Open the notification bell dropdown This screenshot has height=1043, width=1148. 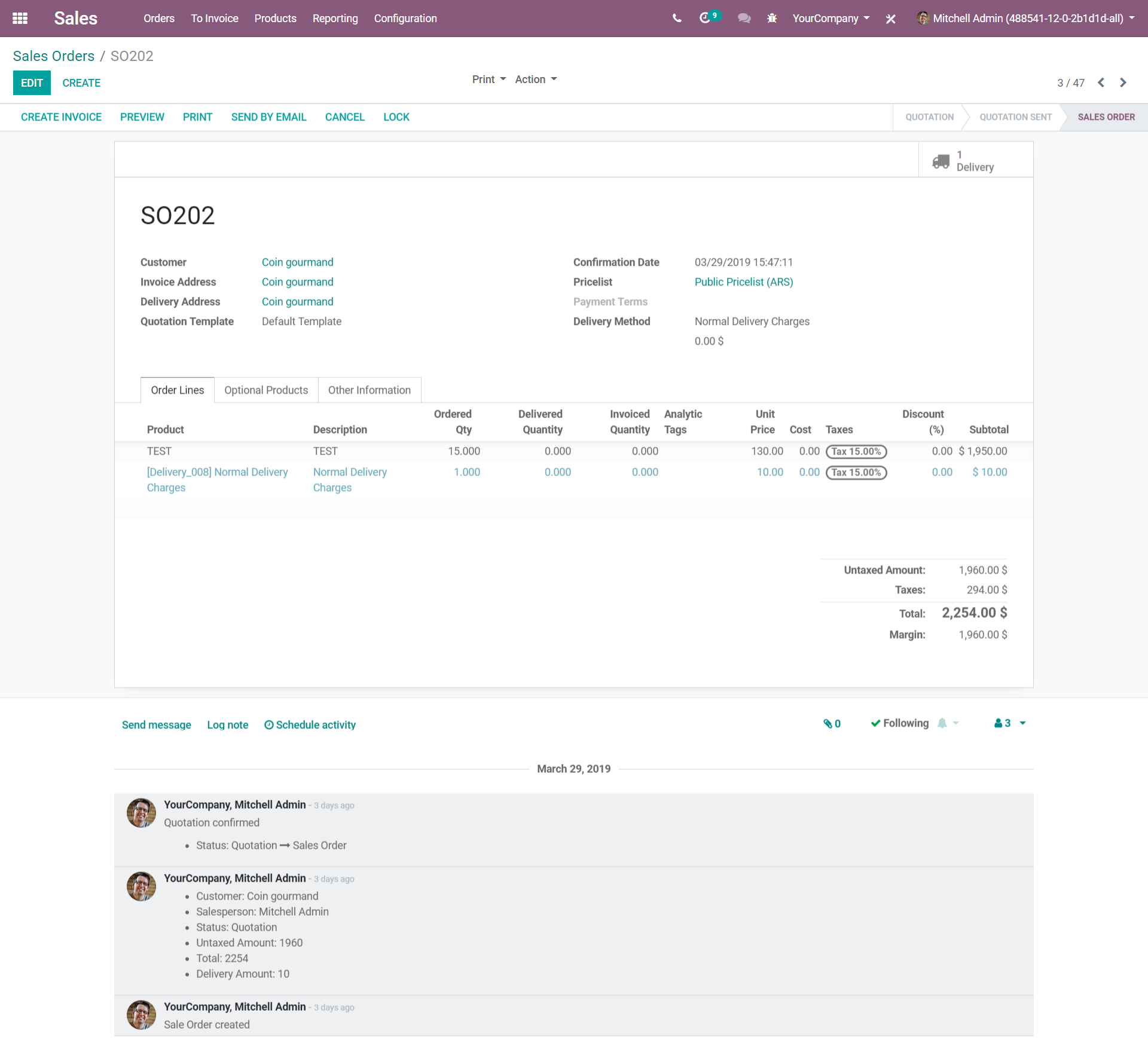click(948, 723)
